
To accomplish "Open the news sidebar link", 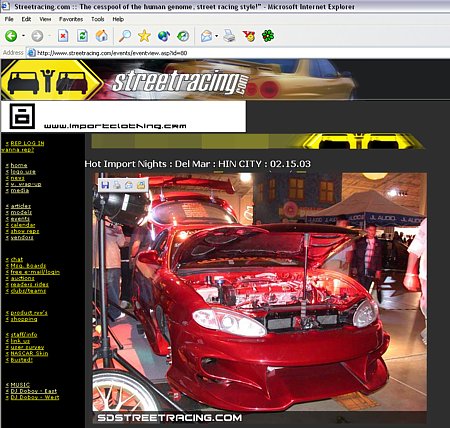I will (17, 178).
